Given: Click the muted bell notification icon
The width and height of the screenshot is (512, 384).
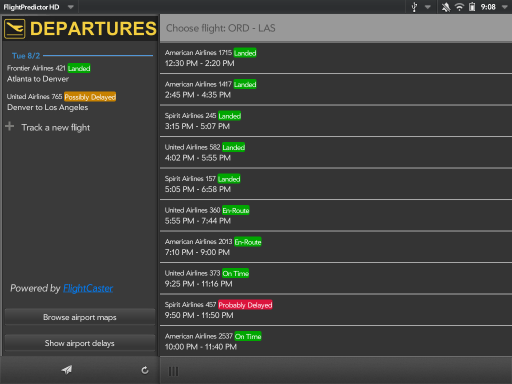Looking at the screenshot, I should coord(446,7).
